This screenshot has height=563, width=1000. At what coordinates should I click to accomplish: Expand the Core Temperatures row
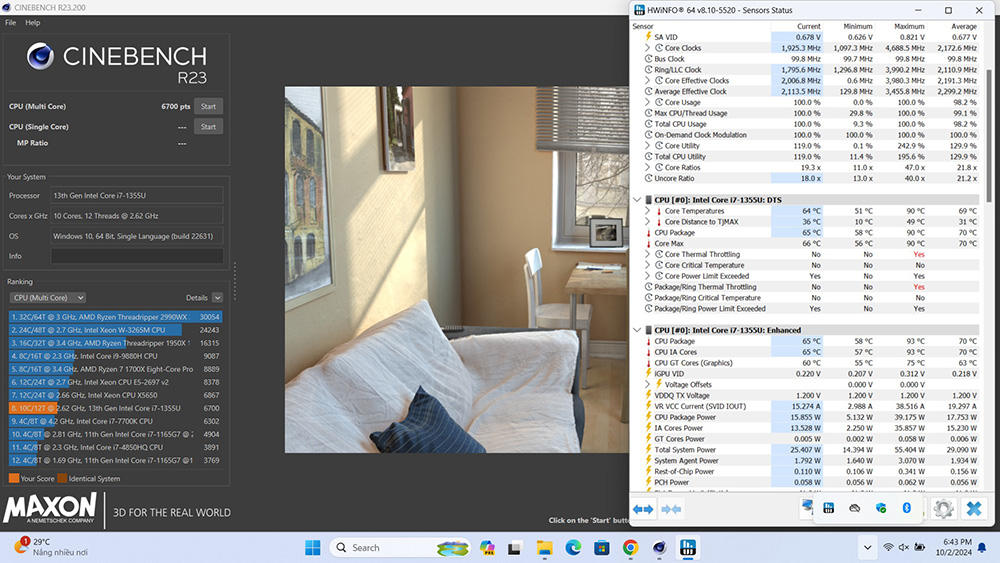tap(647, 211)
